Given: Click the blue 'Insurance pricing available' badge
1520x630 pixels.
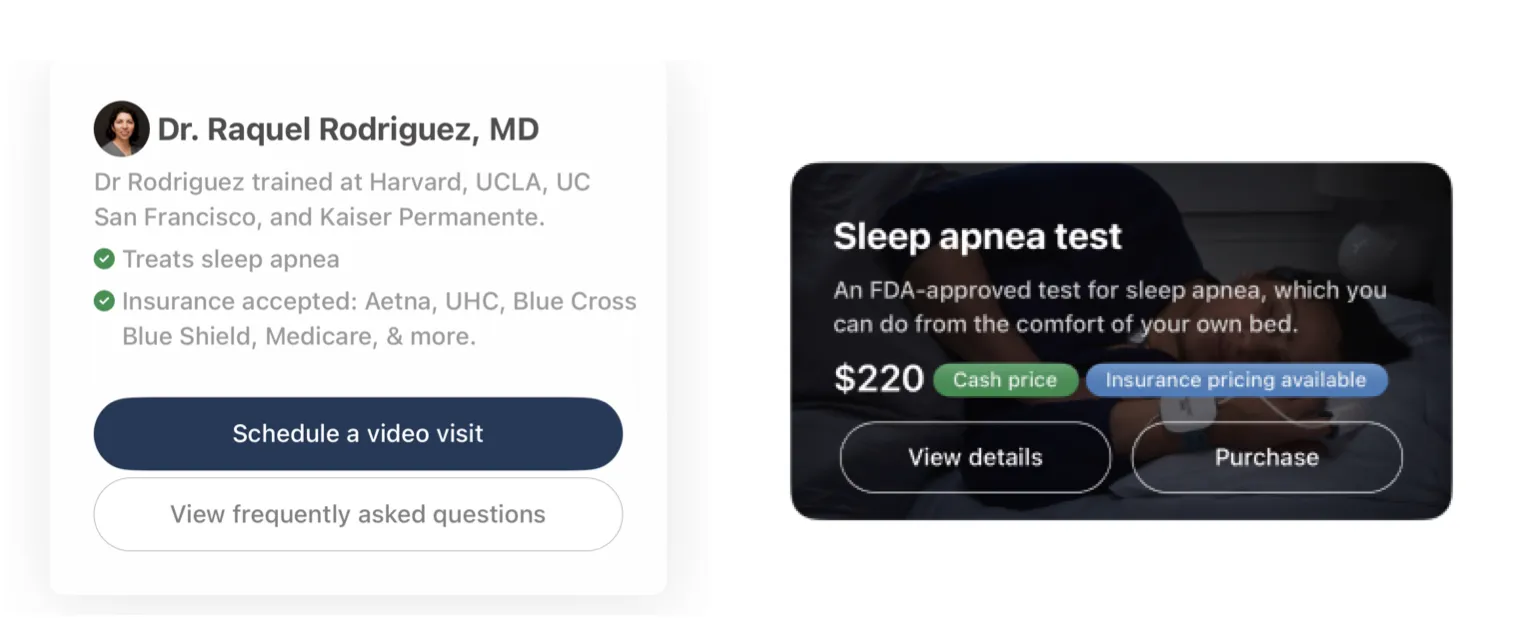Looking at the screenshot, I should 1237,379.
